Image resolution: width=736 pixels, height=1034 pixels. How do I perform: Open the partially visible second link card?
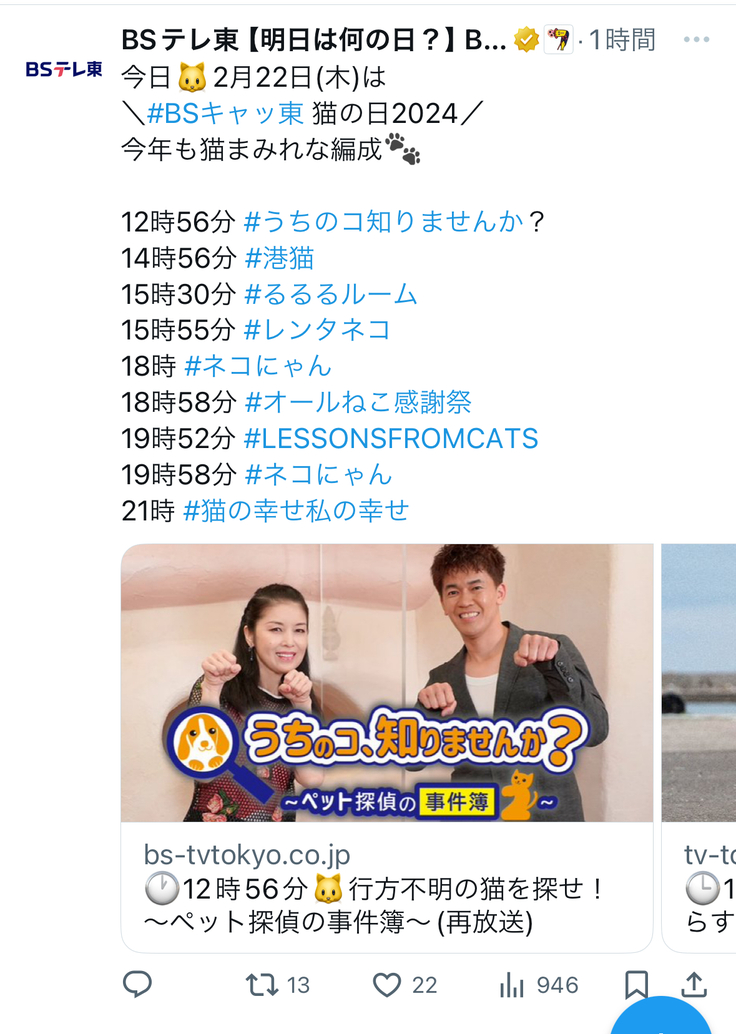699,748
